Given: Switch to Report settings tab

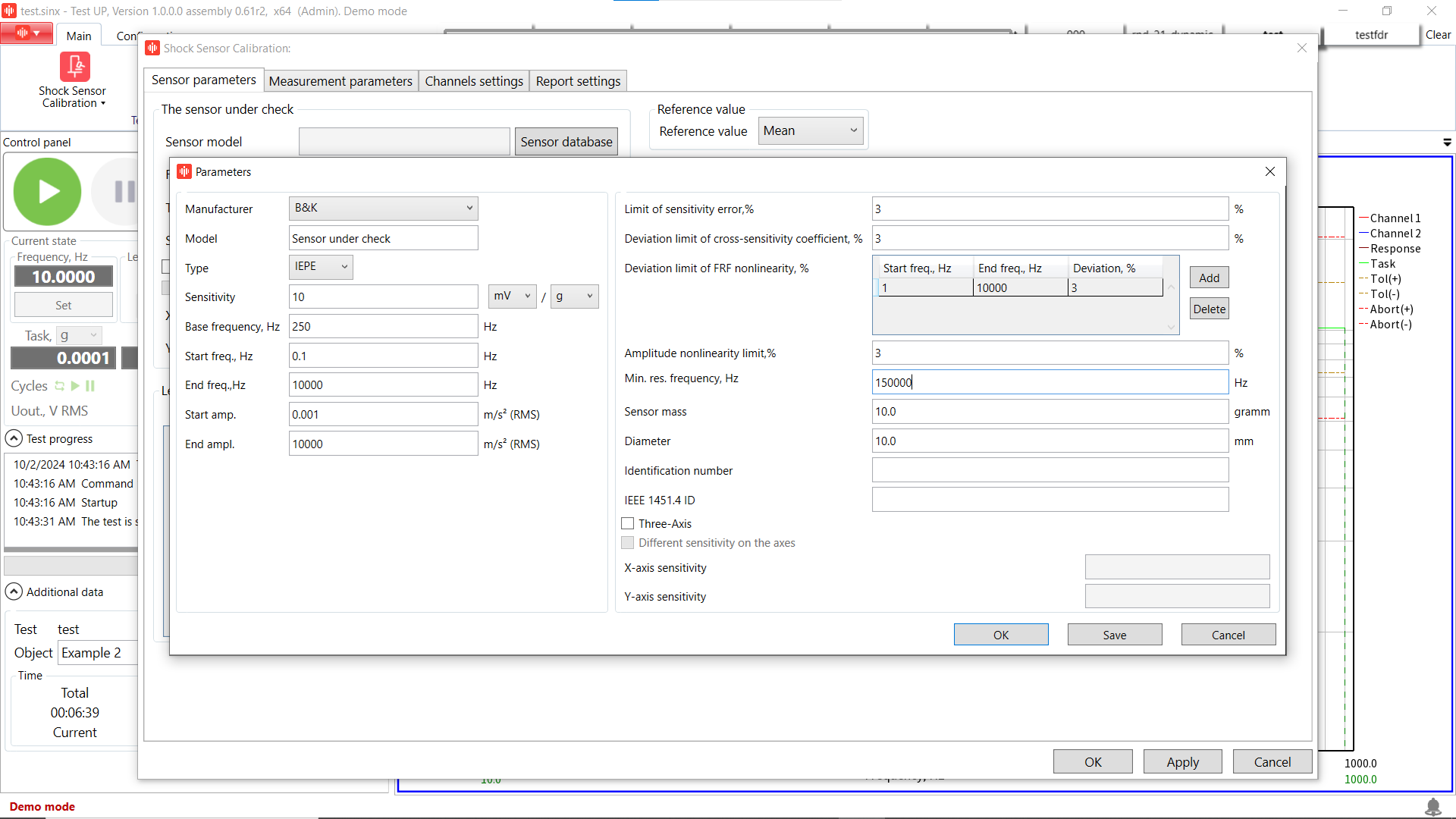Looking at the screenshot, I should coord(578,81).
